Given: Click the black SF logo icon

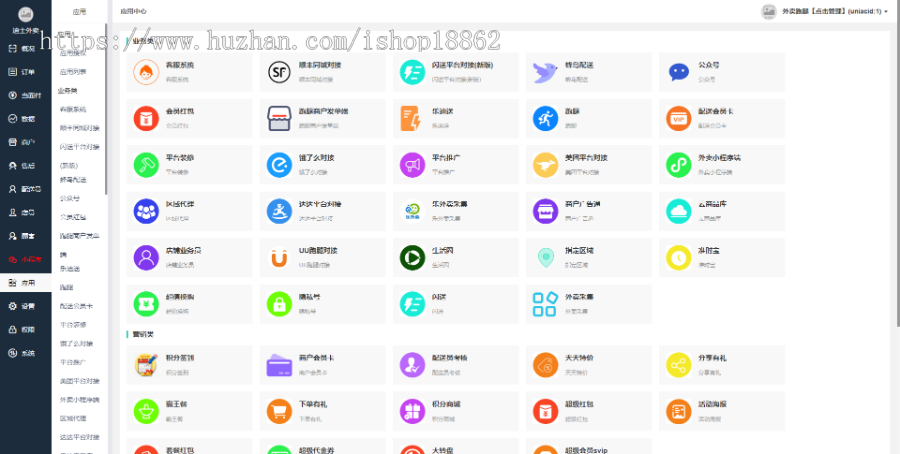Looking at the screenshot, I should click(x=279, y=72).
